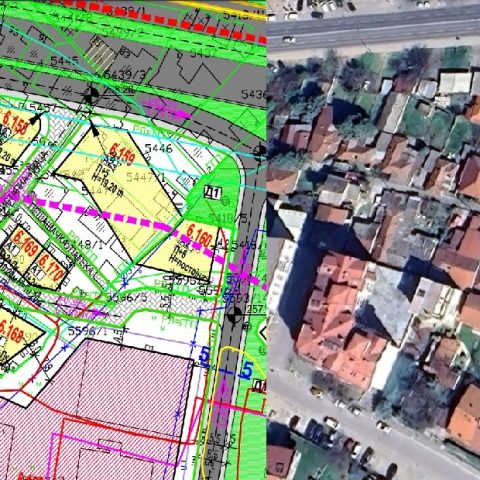Click cadastral number 5446 on the plan
480x480 pixels.
[158, 148]
